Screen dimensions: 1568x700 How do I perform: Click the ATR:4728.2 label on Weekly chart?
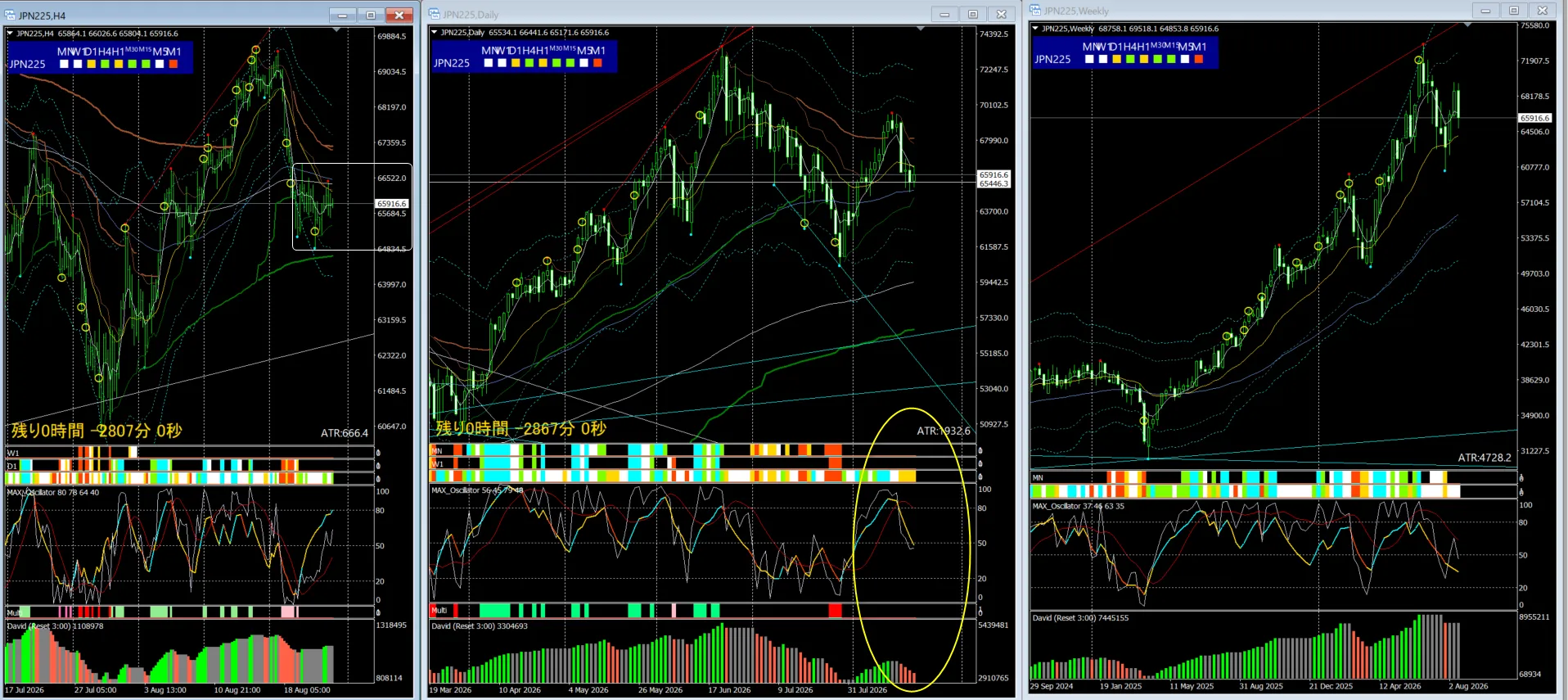click(1485, 458)
